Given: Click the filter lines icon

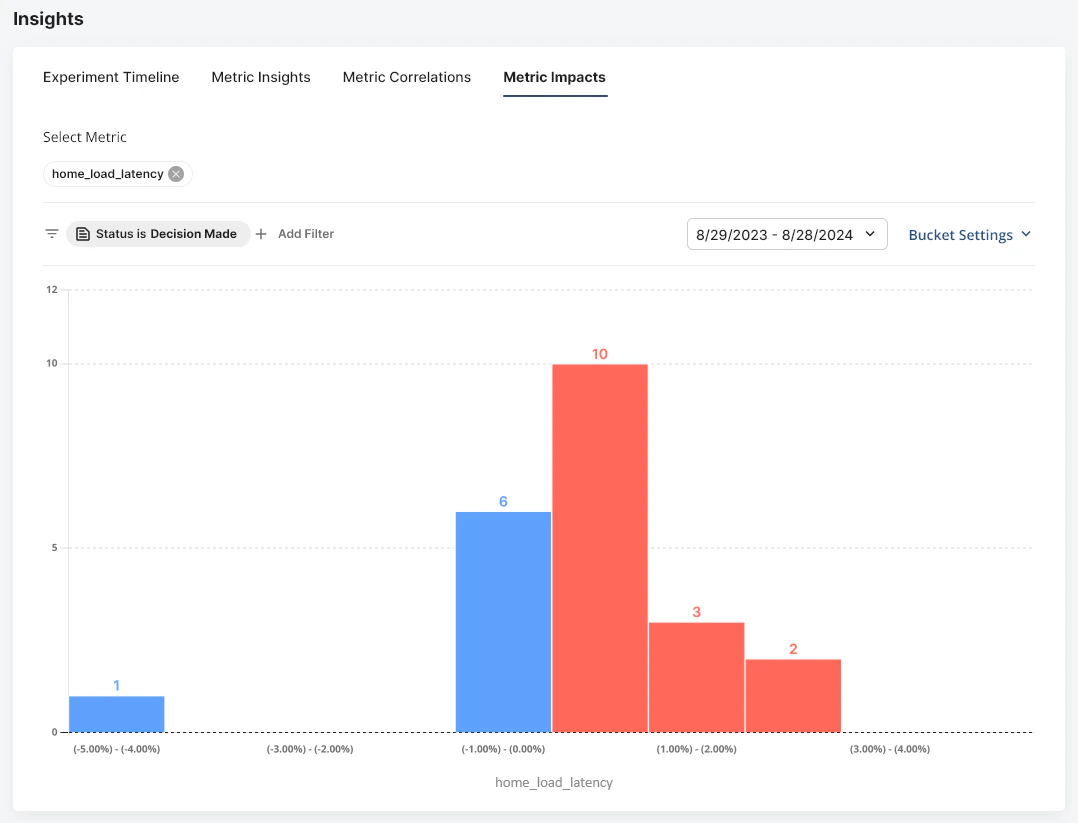Looking at the screenshot, I should pos(52,234).
